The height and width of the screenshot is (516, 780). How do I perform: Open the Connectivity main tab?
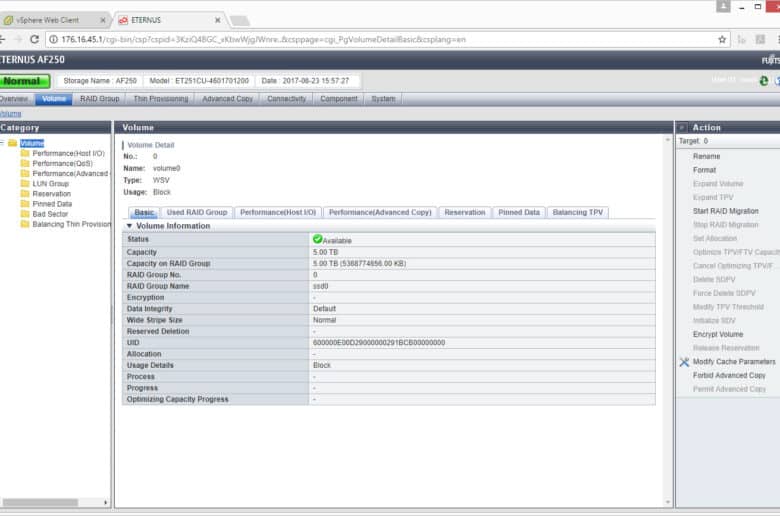point(287,99)
